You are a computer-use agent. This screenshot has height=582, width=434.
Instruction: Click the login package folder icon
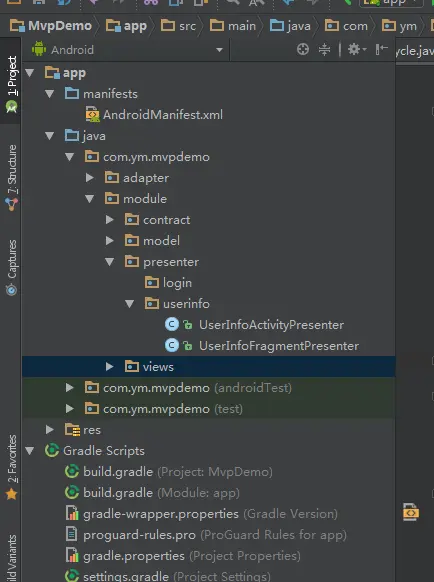151,282
